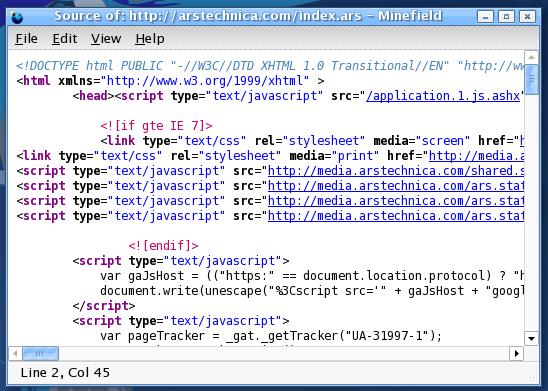Follow the /application.1.js.ashx link

(443, 96)
